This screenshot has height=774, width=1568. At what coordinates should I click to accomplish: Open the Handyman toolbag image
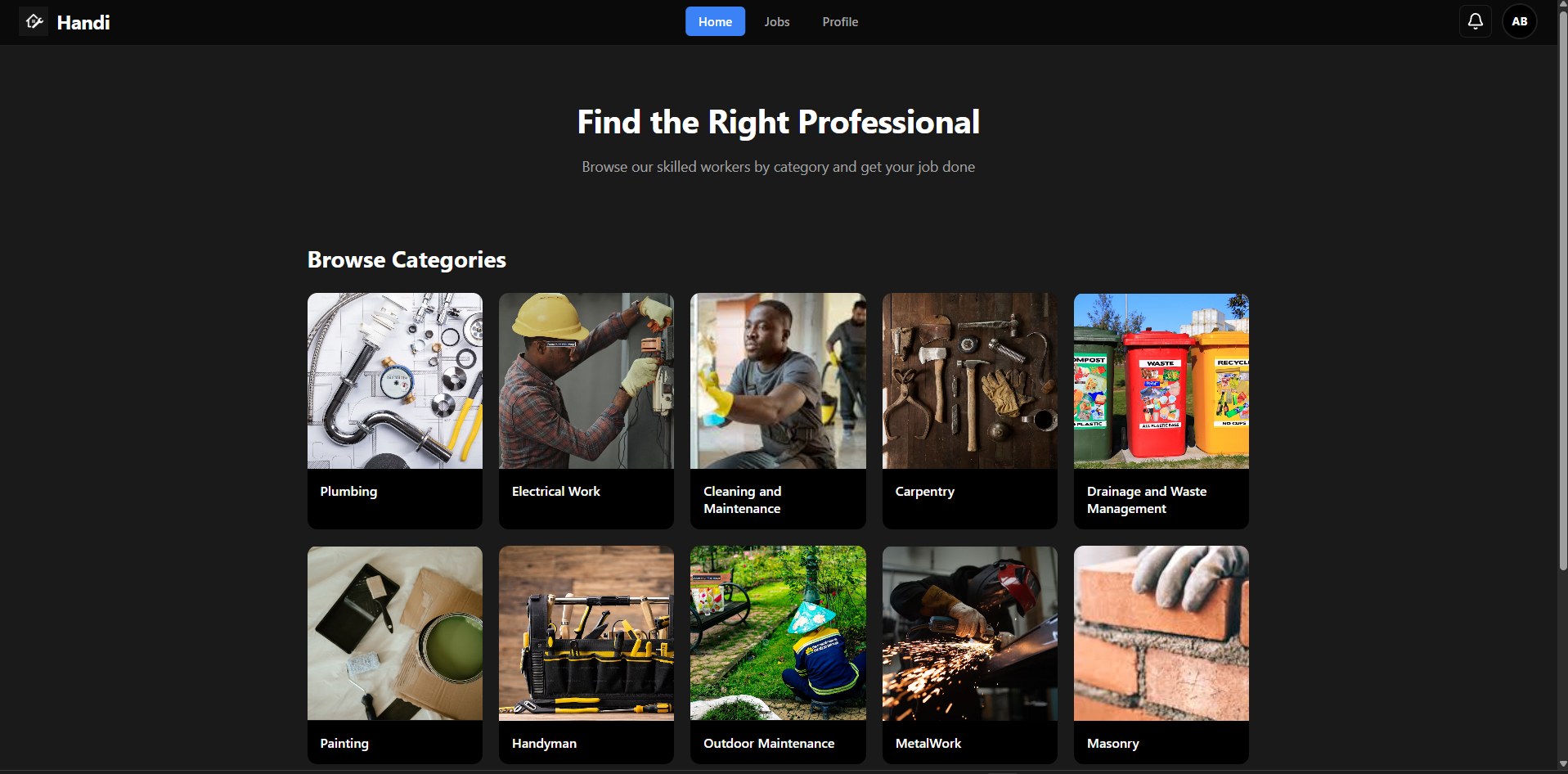point(586,633)
